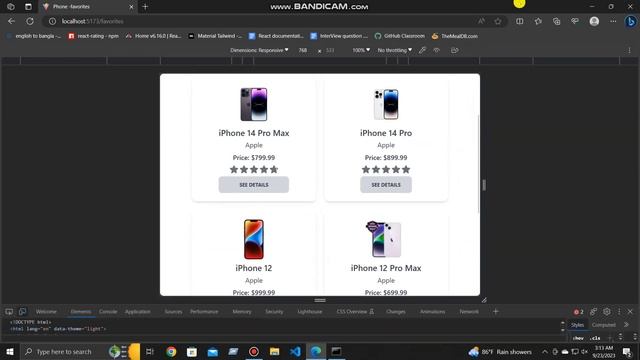Click See Details for iPhone 14 Pro Max
The height and width of the screenshot is (360, 640).
click(x=253, y=184)
